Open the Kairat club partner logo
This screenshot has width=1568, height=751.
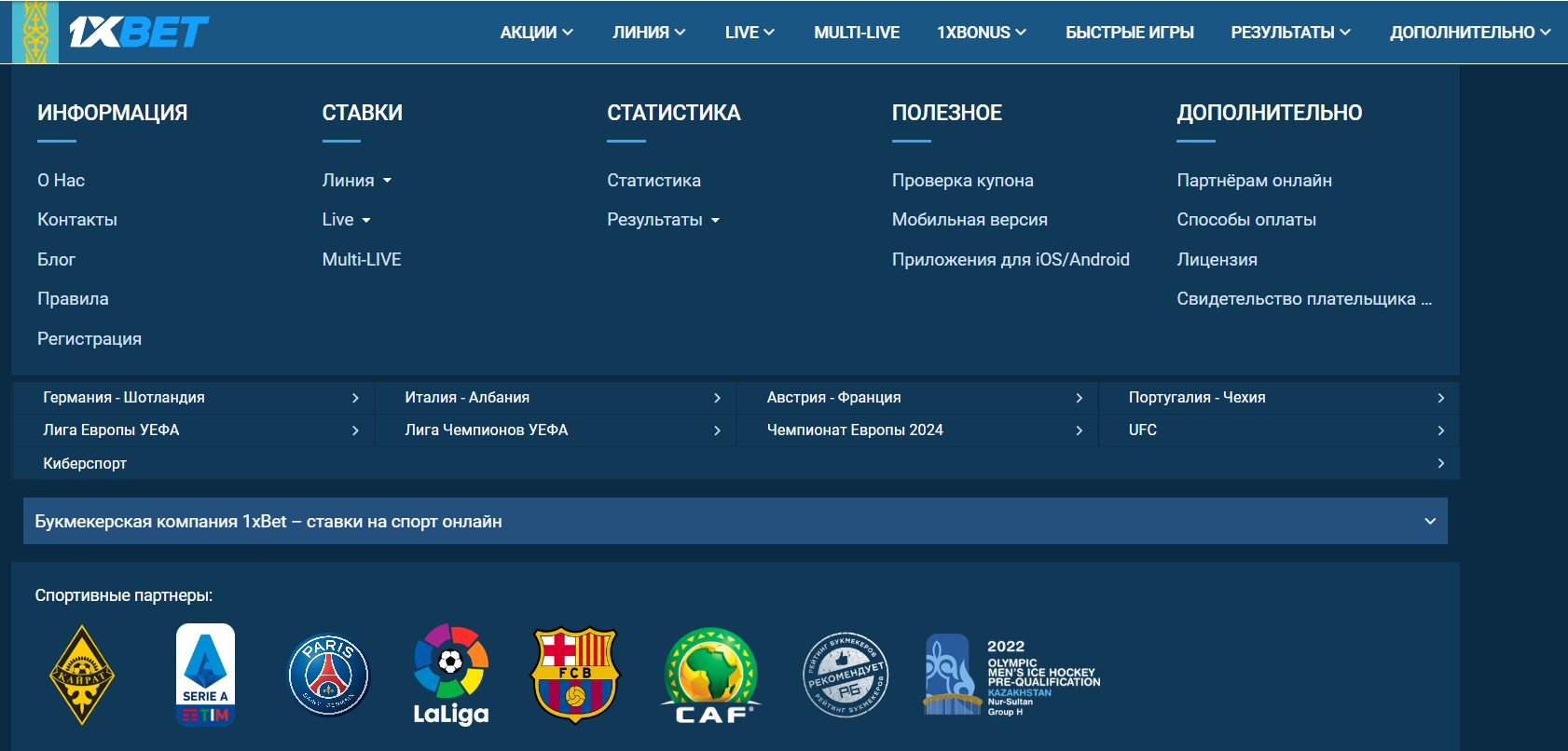coord(82,675)
